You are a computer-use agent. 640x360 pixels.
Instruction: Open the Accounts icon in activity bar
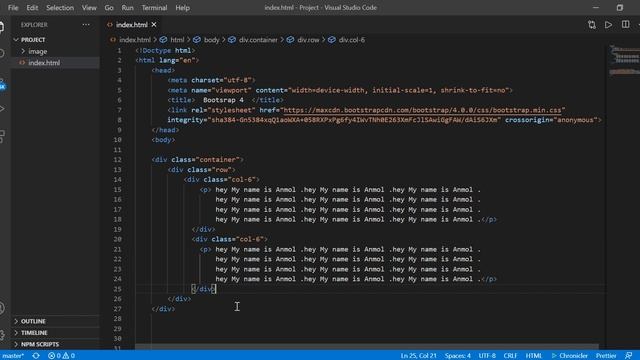point(2,307)
